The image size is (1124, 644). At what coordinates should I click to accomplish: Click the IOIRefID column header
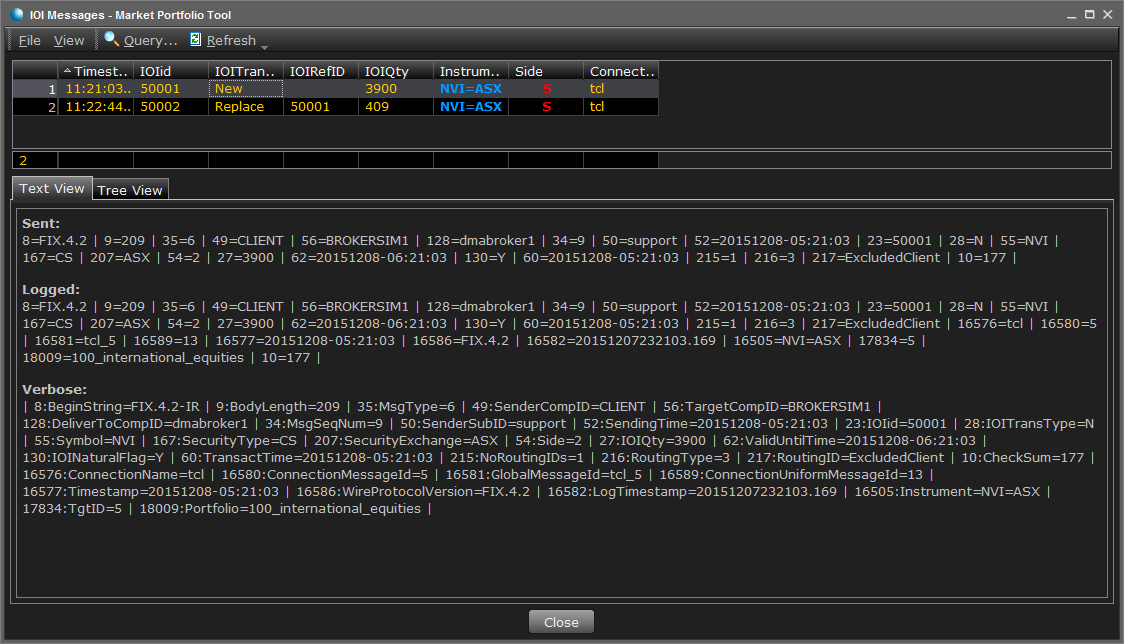pyautogui.click(x=320, y=71)
